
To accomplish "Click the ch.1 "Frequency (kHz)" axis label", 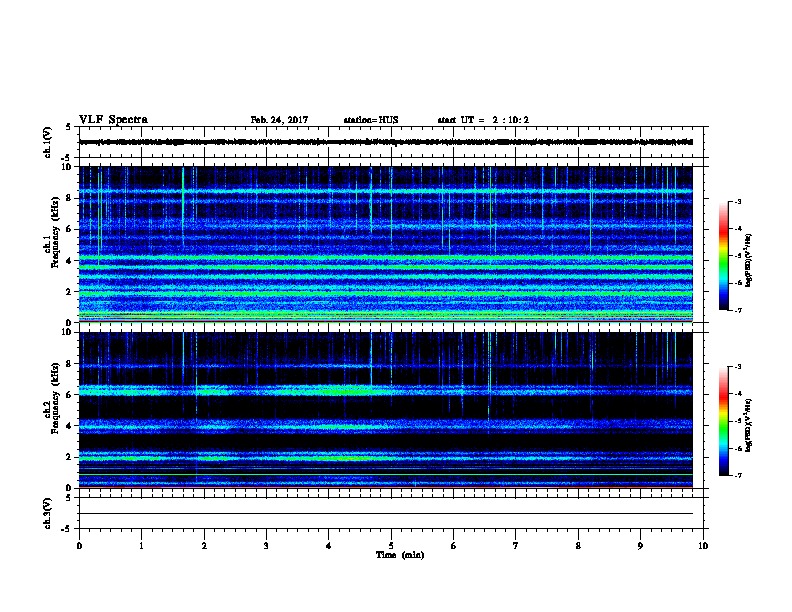I will point(55,232).
